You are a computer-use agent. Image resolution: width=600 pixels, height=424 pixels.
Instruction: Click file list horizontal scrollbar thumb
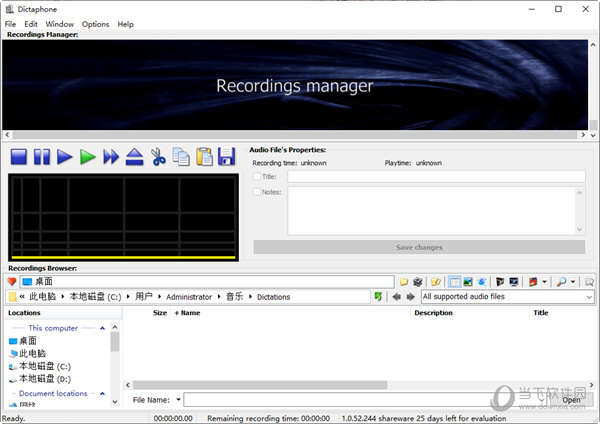click(260, 385)
